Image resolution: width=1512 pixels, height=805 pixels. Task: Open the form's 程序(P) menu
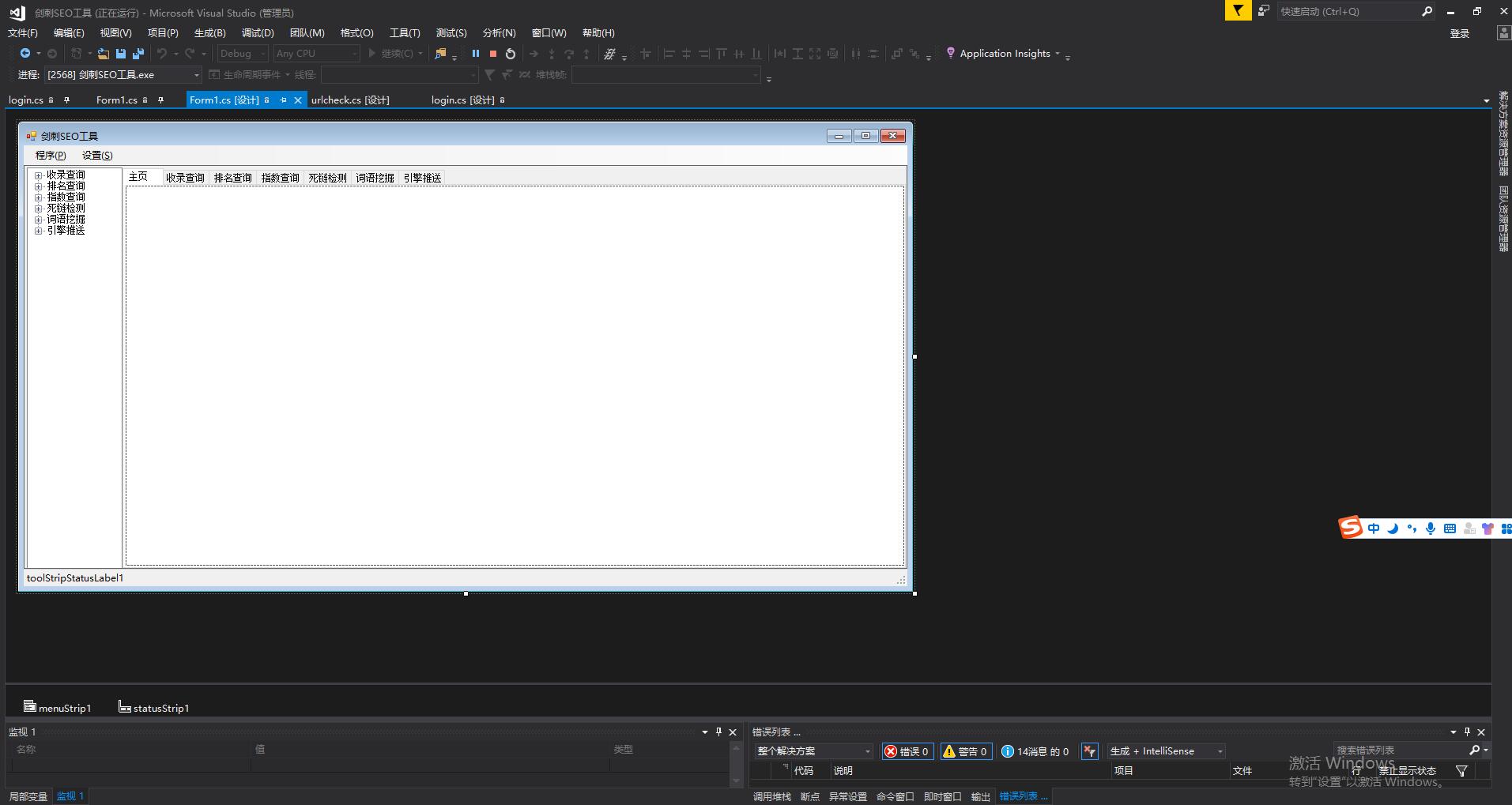(x=51, y=156)
